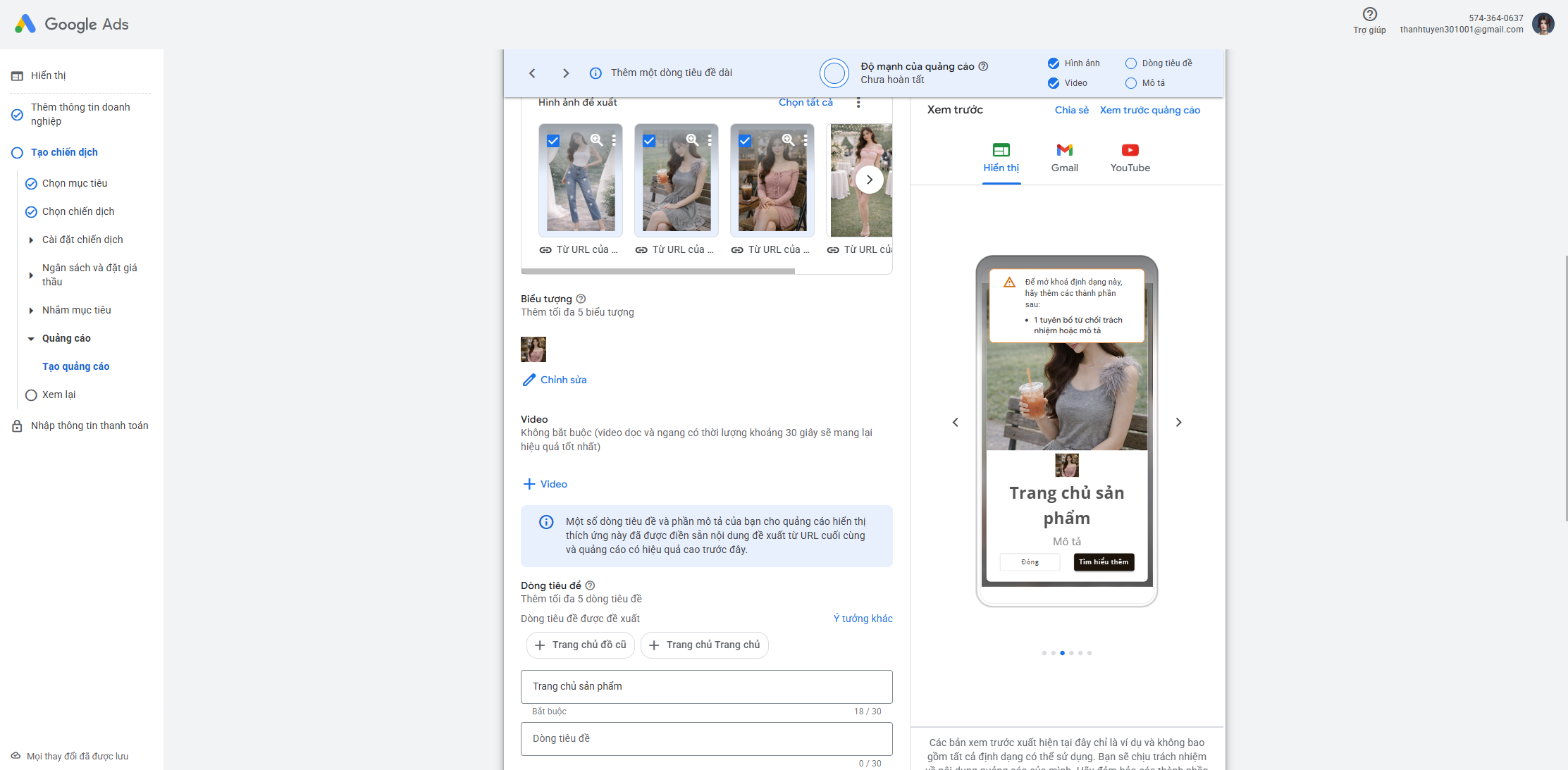Click the Tạo chiến dịch step circle
Viewport: 1568px width, 770px height.
[18, 153]
